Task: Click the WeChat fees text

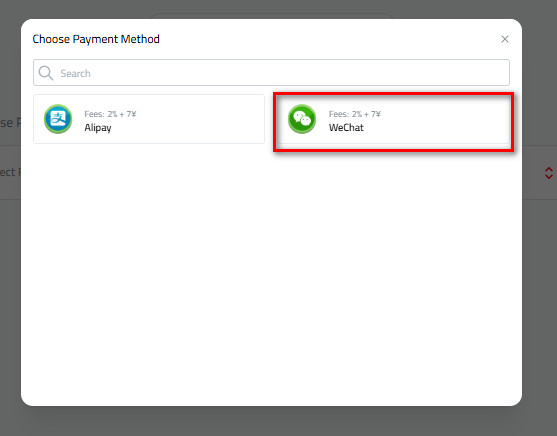Action: pyautogui.click(x=355, y=114)
